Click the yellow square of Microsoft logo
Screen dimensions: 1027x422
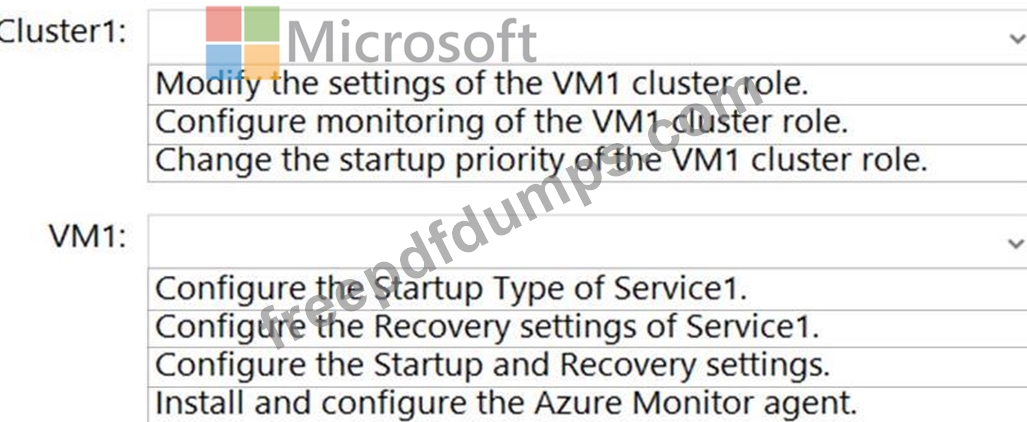[262, 61]
